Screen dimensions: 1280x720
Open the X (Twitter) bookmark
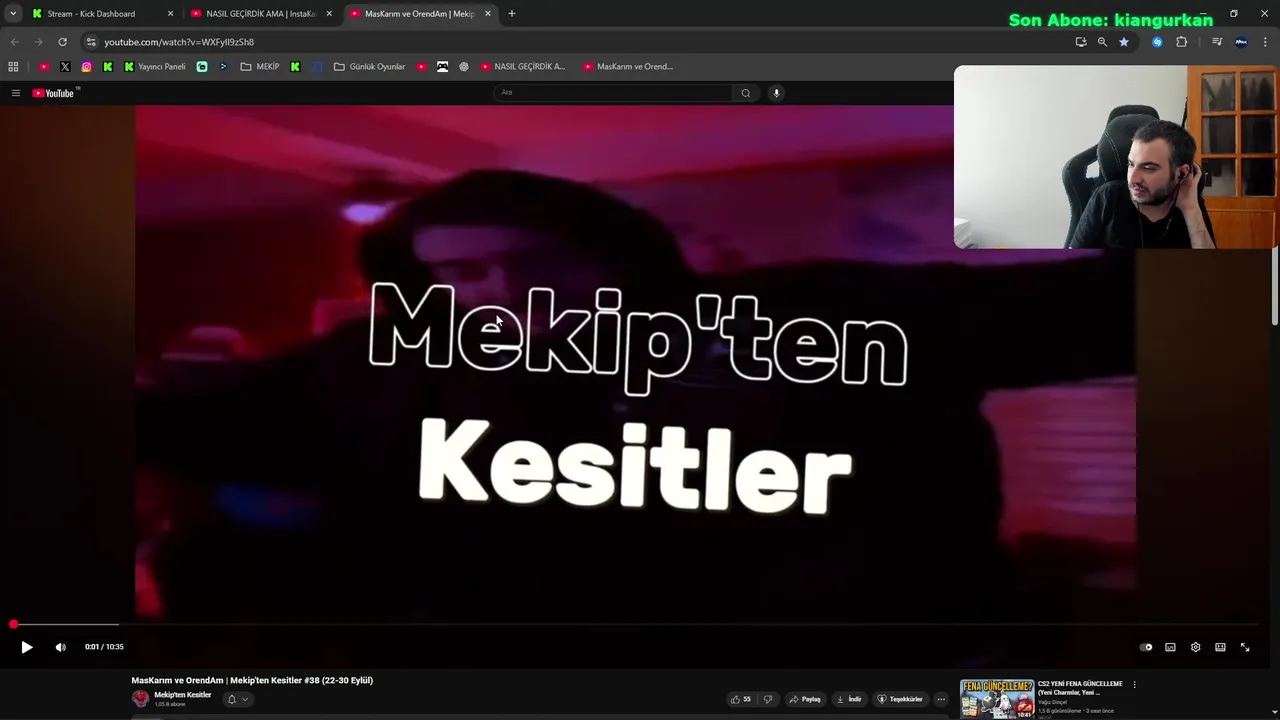65,67
